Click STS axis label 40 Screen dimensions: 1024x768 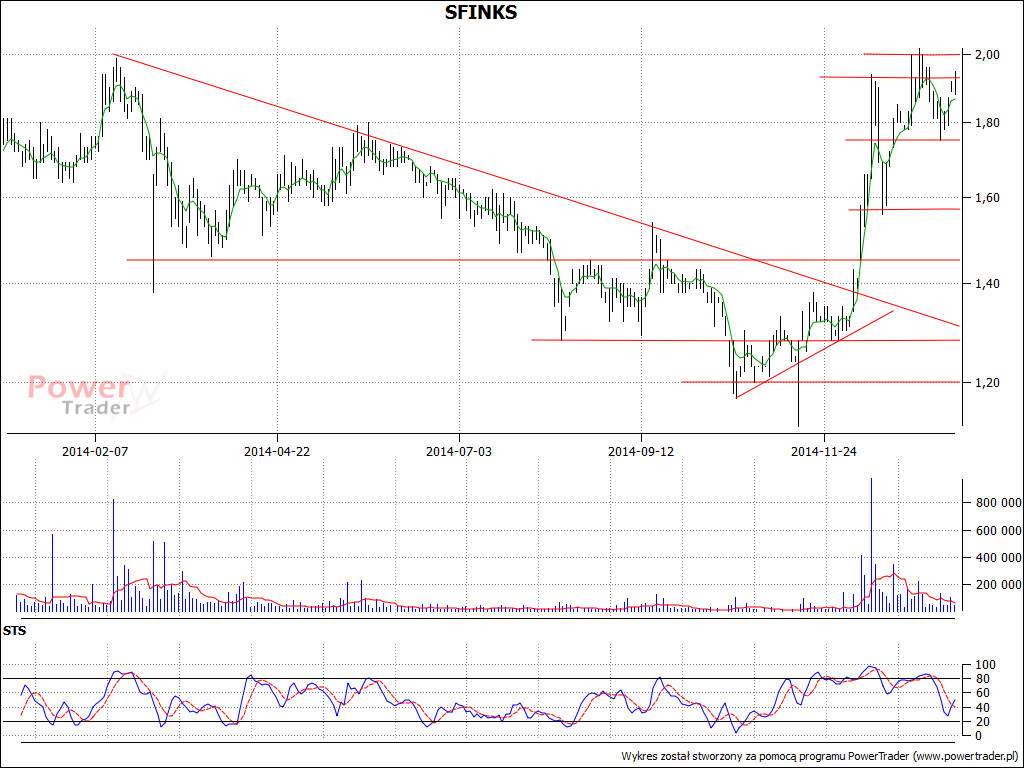(983, 707)
